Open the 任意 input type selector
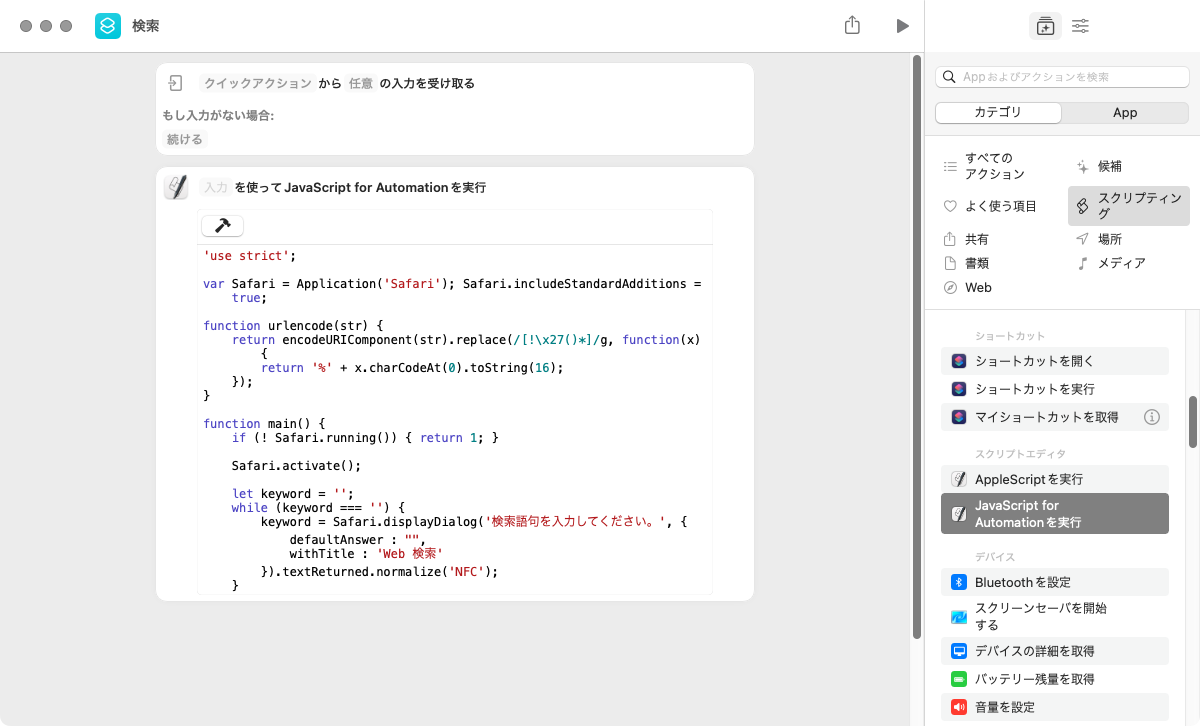1200x726 pixels. click(x=360, y=84)
